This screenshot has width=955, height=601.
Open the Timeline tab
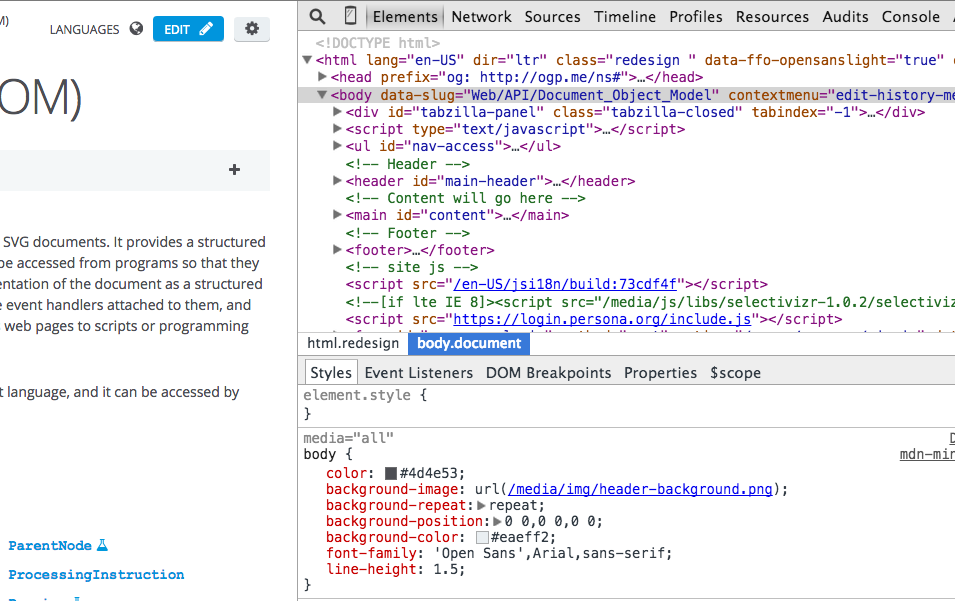[x=625, y=16]
